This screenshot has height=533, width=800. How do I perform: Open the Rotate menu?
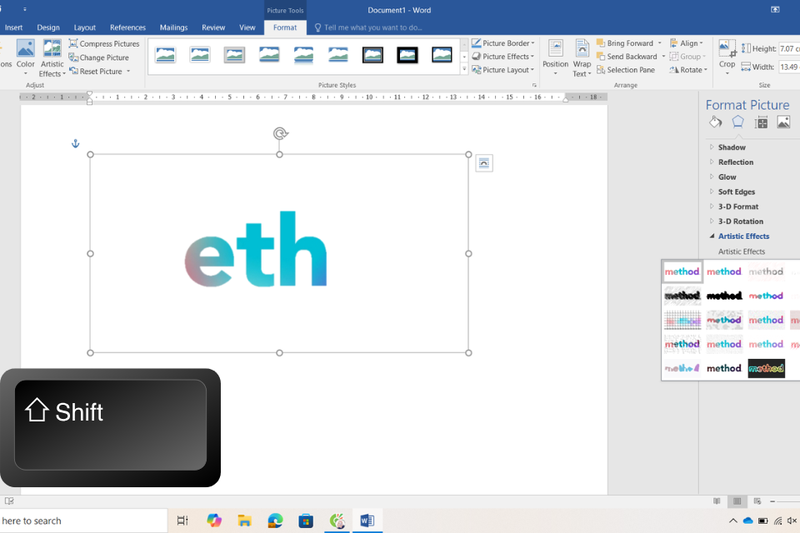coord(688,70)
